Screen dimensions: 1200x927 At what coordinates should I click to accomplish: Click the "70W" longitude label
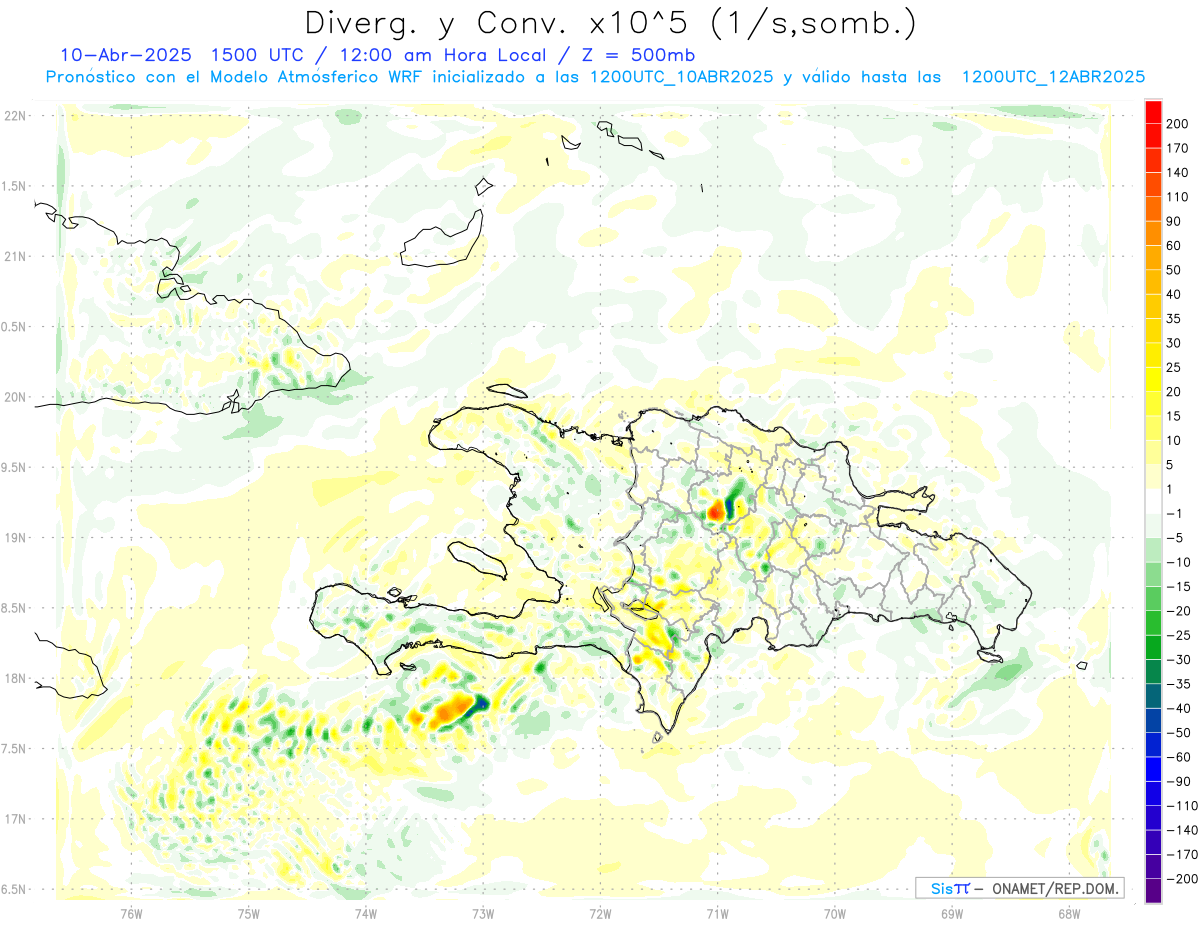[x=835, y=914]
